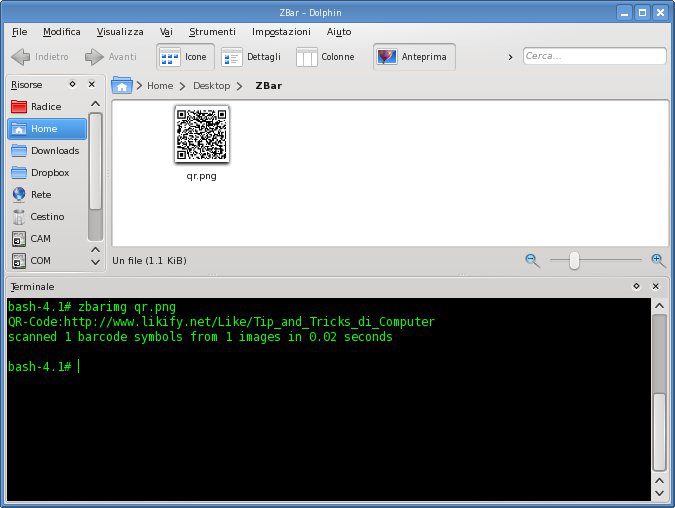Close the Dolphin window
The width and height of the screenshot is (675, 508).
point(660,12)
